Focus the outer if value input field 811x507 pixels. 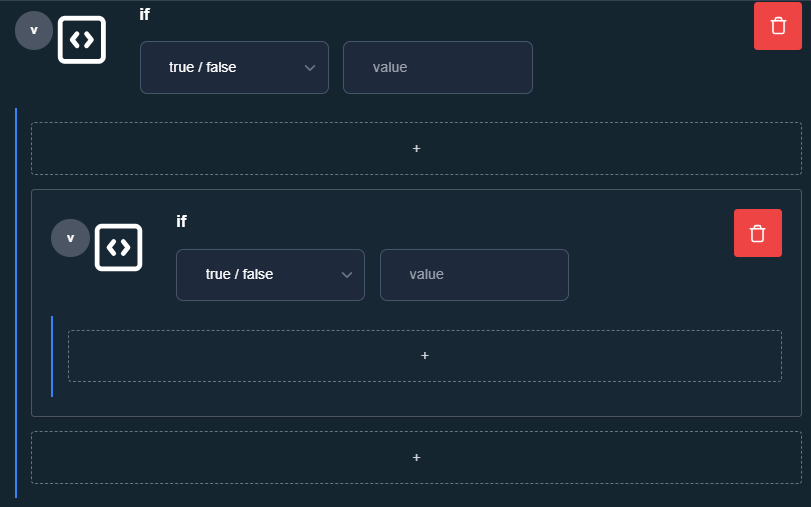click(438, 67)
